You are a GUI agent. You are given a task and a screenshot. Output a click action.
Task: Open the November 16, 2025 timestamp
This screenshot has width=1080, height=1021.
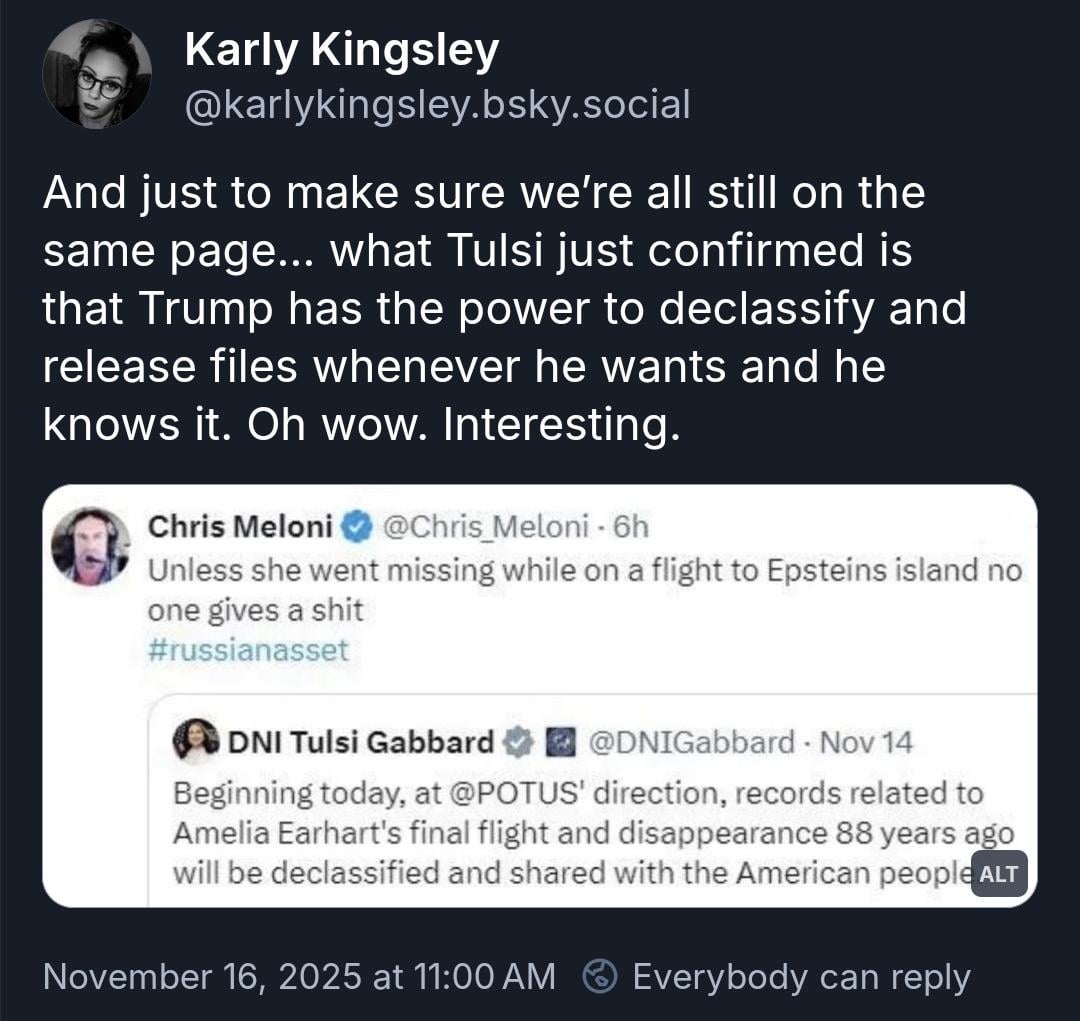(299, 976)
